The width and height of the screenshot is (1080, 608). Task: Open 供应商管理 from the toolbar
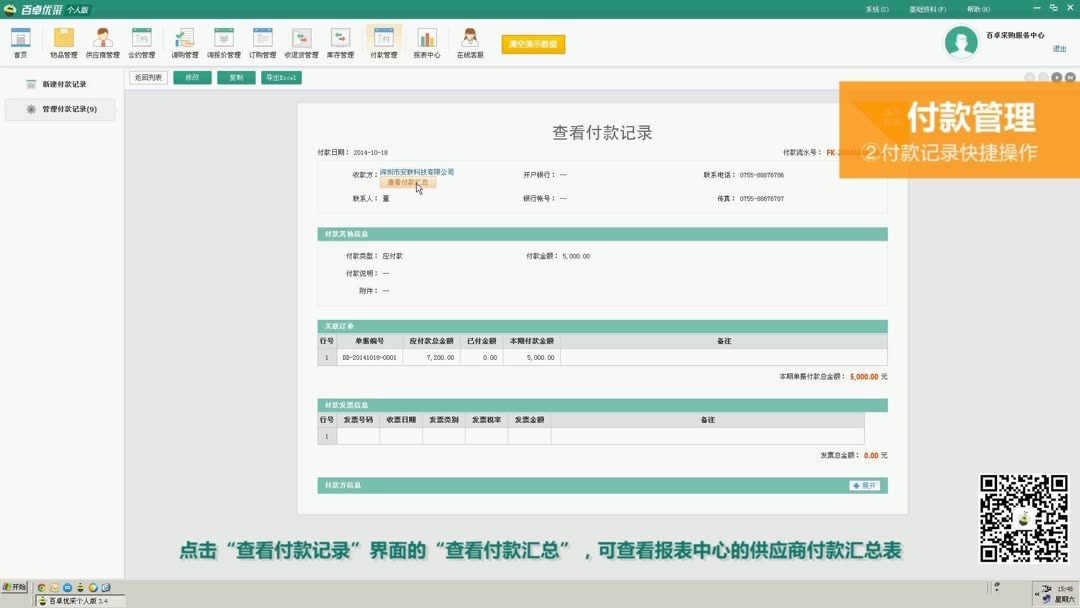(103, 44)
